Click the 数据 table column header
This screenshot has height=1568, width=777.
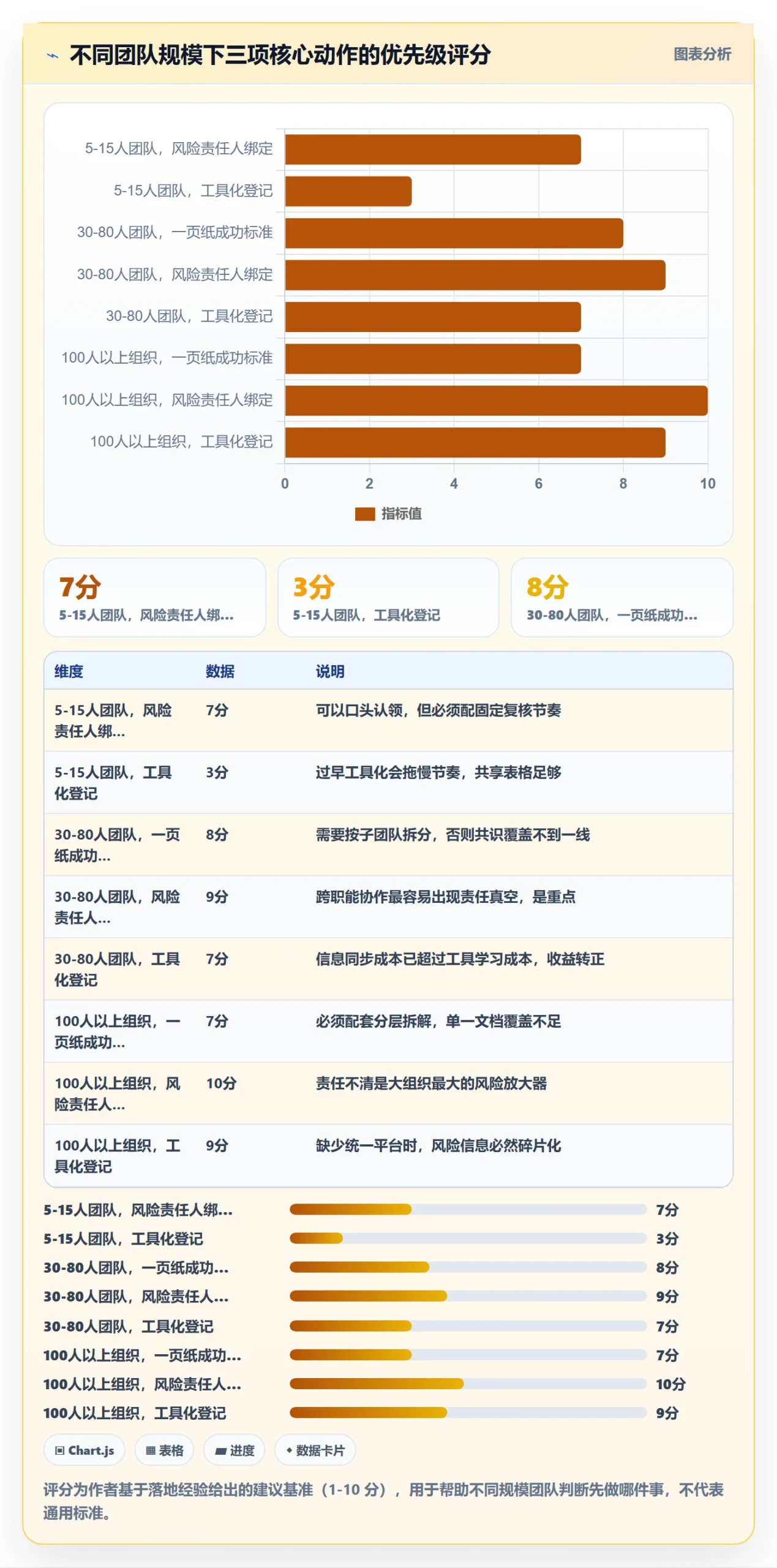click(220, 671)
